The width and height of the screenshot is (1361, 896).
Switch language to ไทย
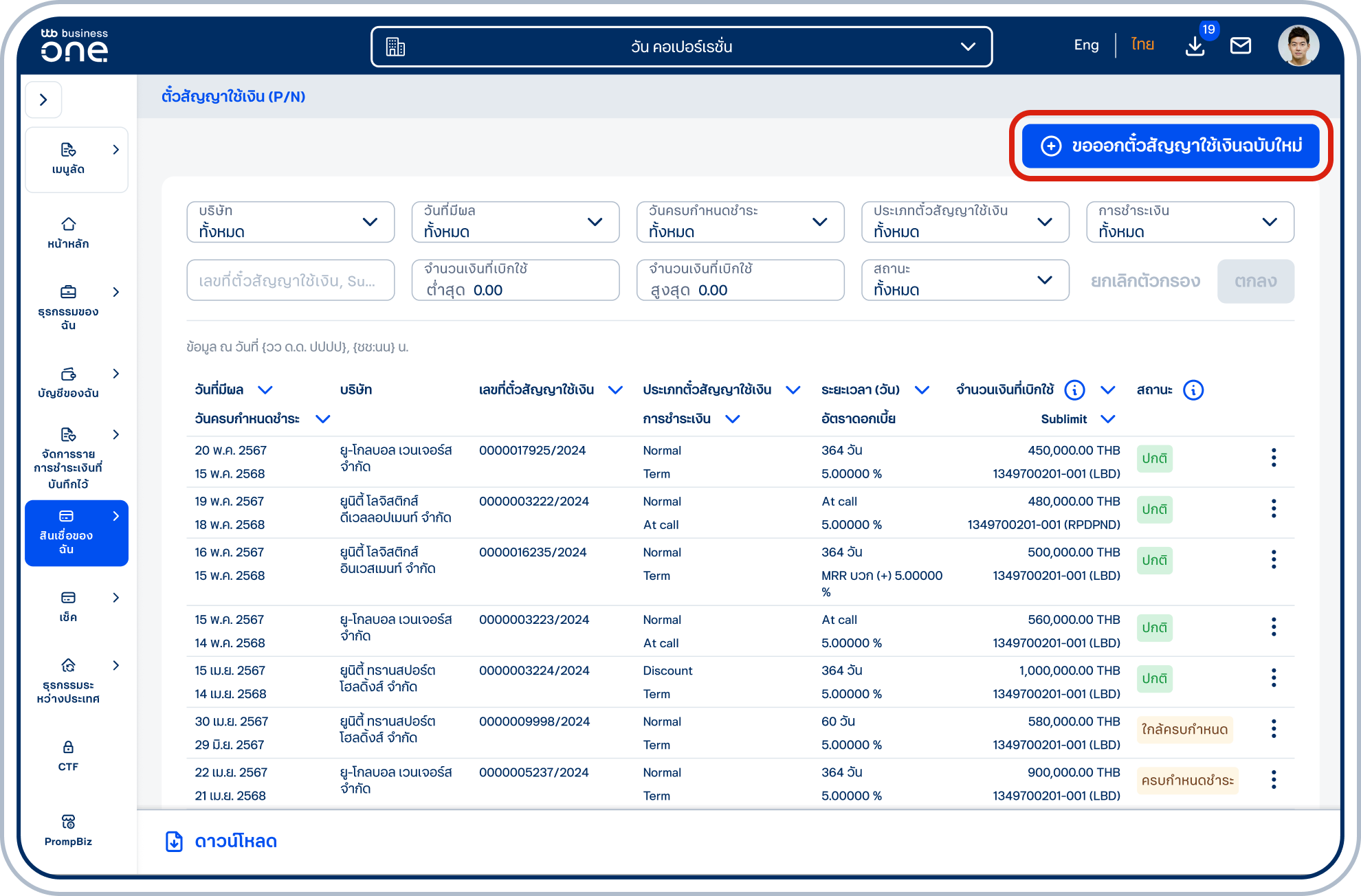click(x=1142, y=45)
